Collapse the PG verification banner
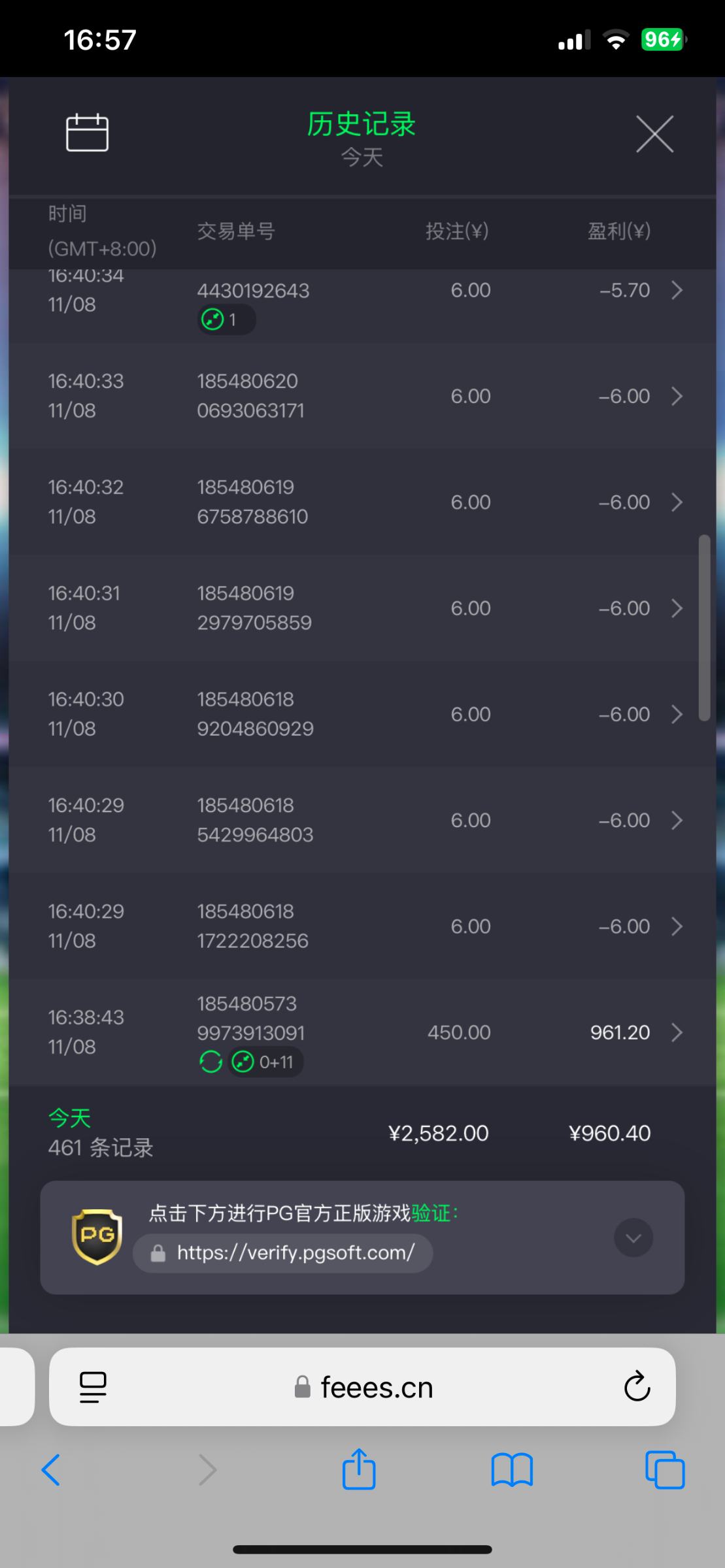 [633, 1237]
